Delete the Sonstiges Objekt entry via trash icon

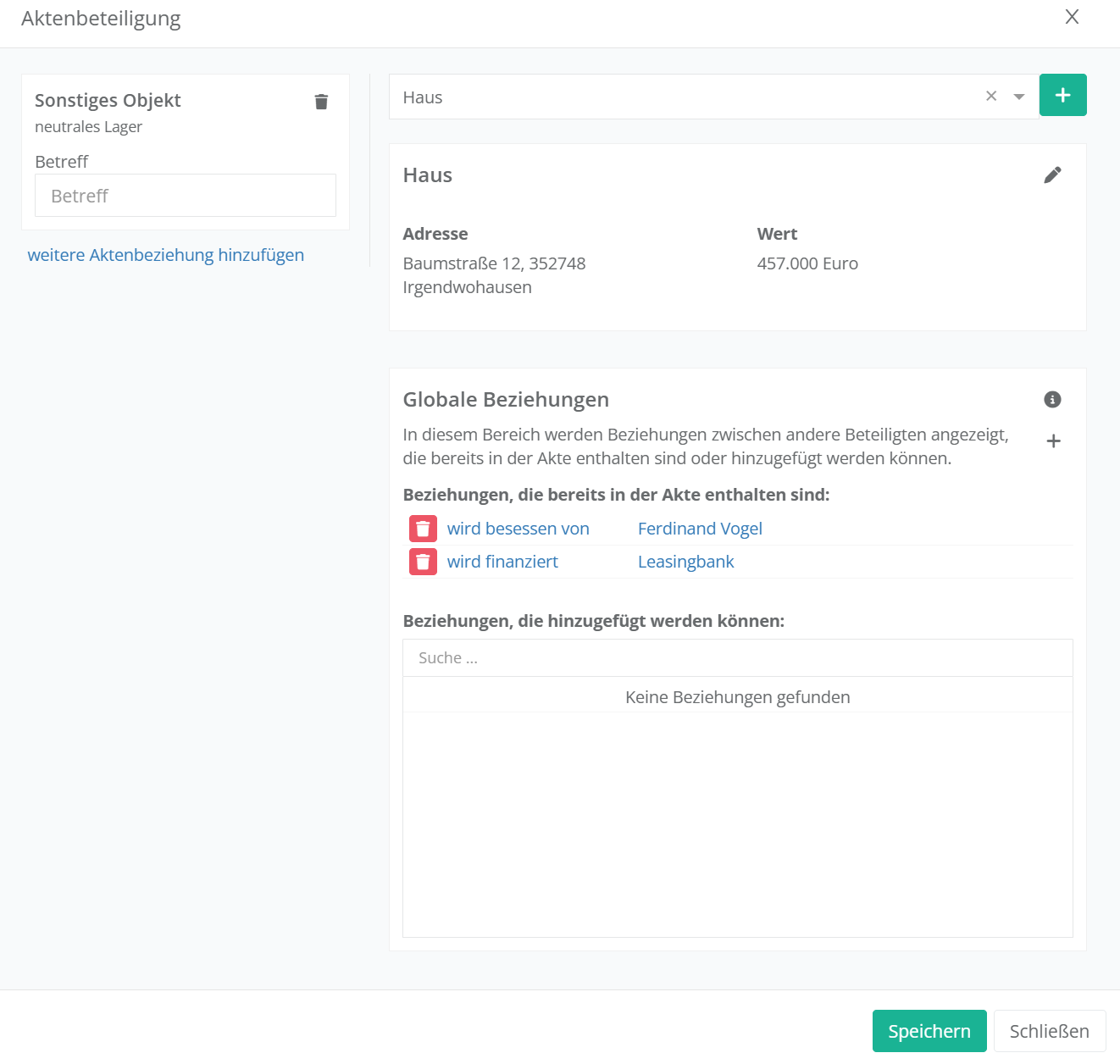(x=321, y=102)
